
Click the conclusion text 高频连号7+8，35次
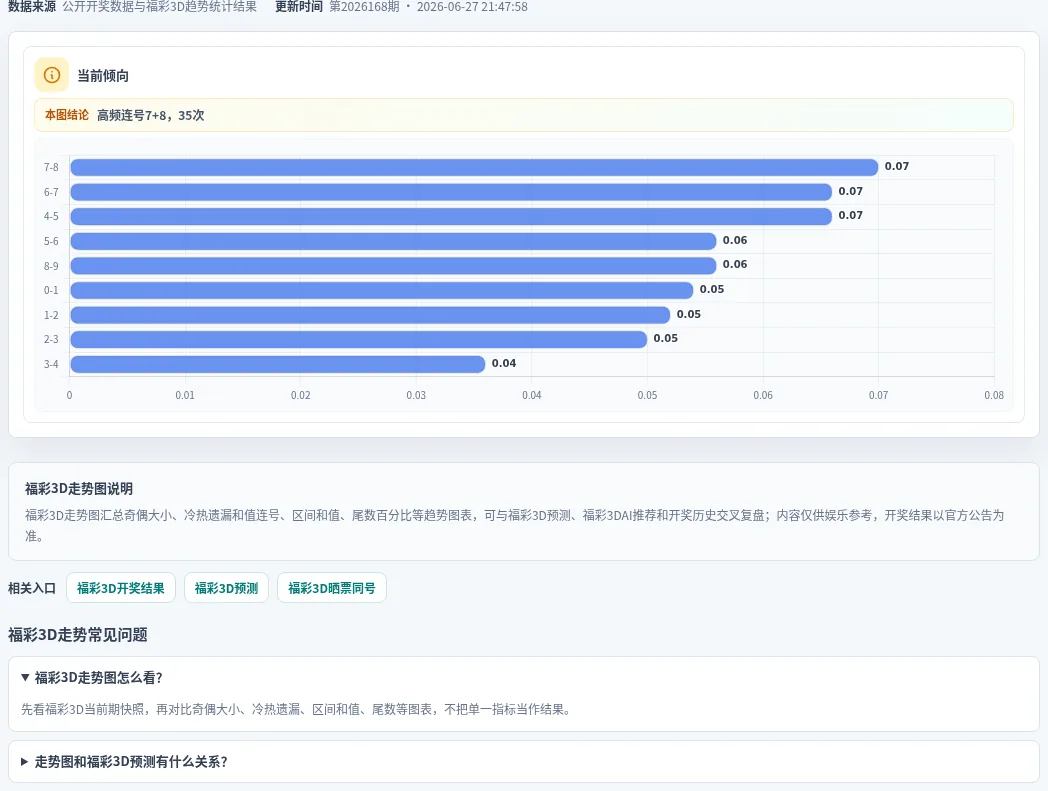pos(150,115)
